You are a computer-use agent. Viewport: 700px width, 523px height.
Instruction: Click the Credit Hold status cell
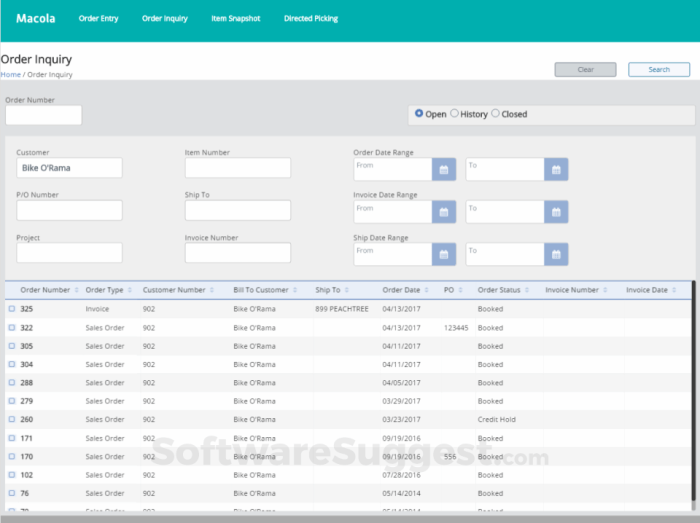tap(496, 419)
